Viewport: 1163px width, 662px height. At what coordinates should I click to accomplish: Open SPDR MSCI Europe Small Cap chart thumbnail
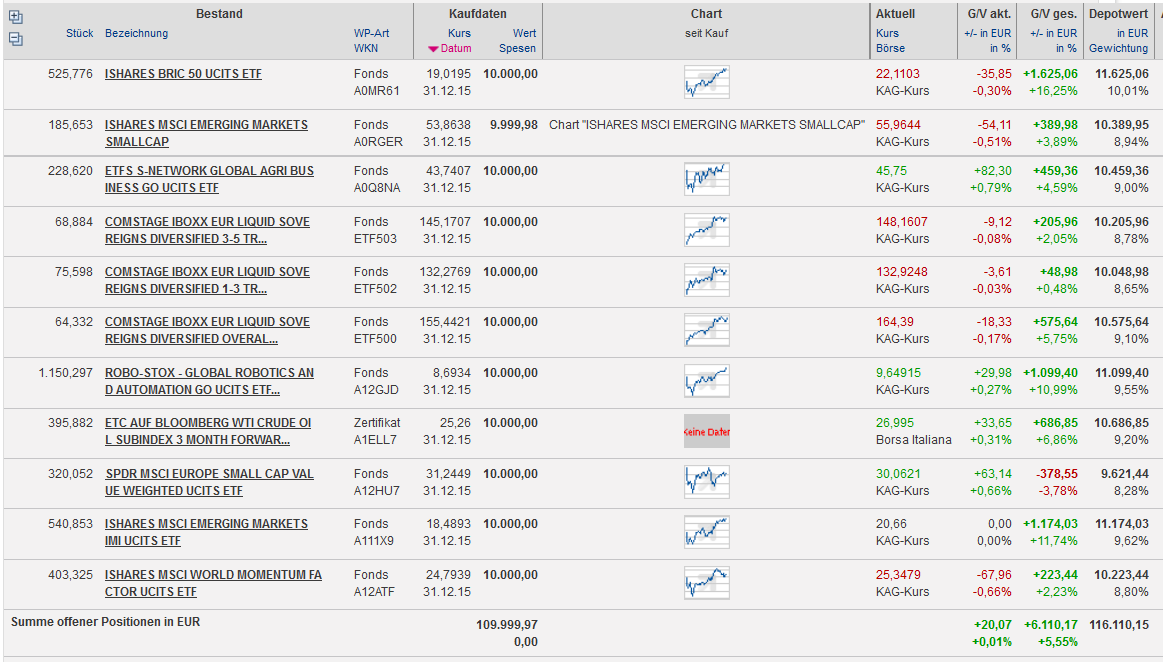tap(706, 482)
